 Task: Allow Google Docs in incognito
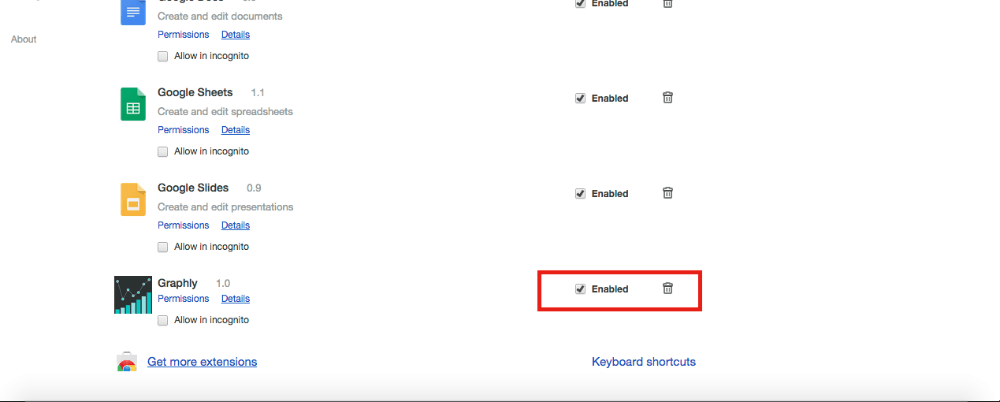(163, 56)
